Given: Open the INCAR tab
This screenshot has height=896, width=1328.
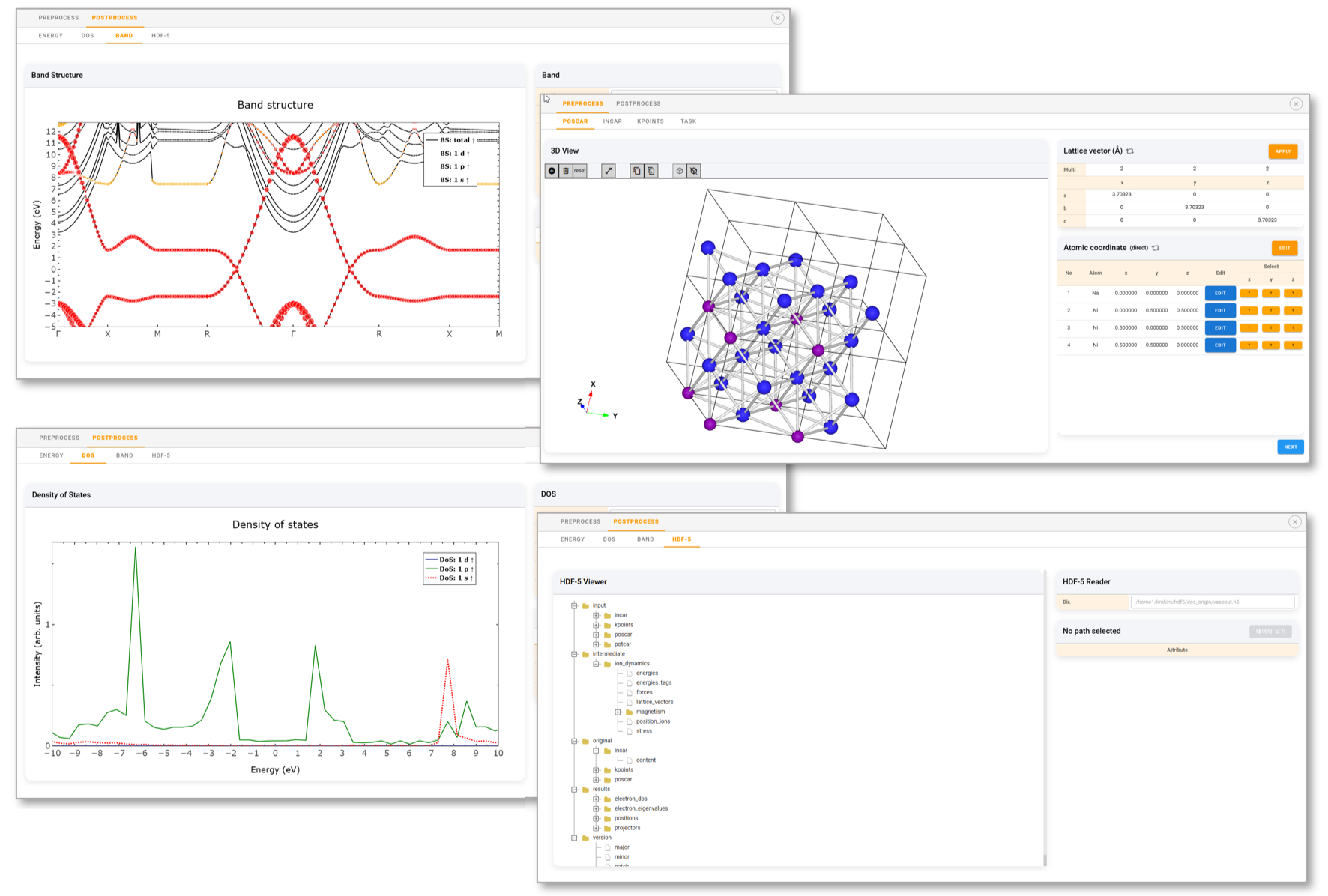Looking at the screenshot, I should (x=612, y=121).
